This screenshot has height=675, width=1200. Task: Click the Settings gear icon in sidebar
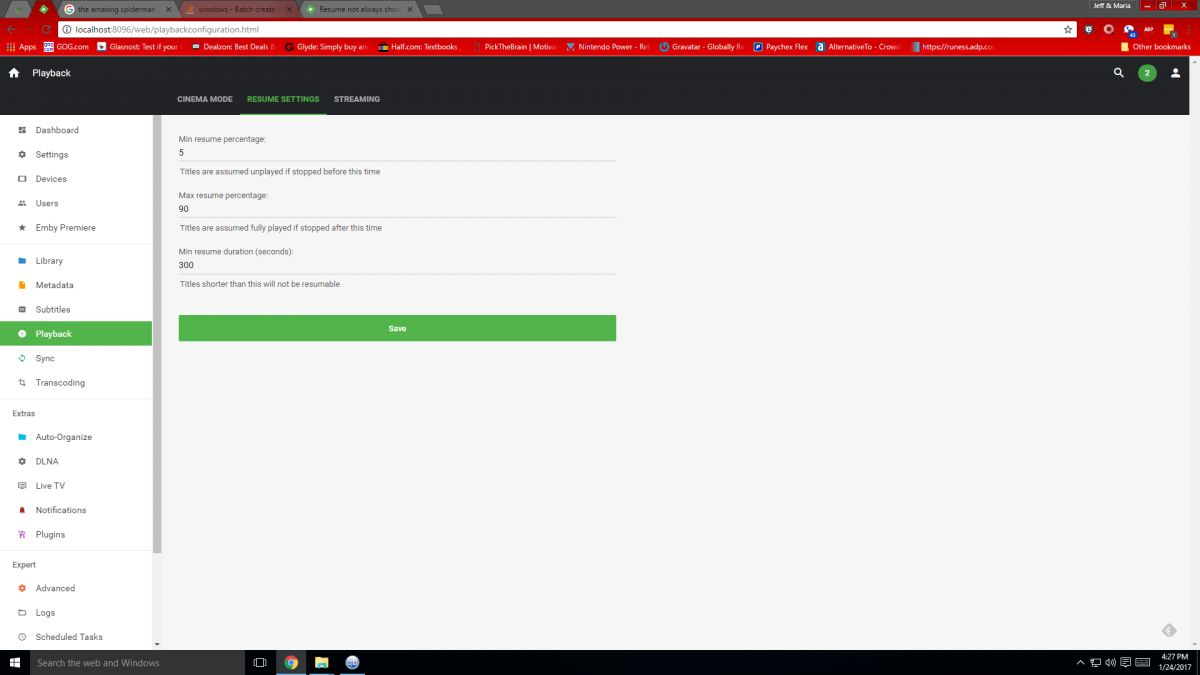(x=22, y=155)
